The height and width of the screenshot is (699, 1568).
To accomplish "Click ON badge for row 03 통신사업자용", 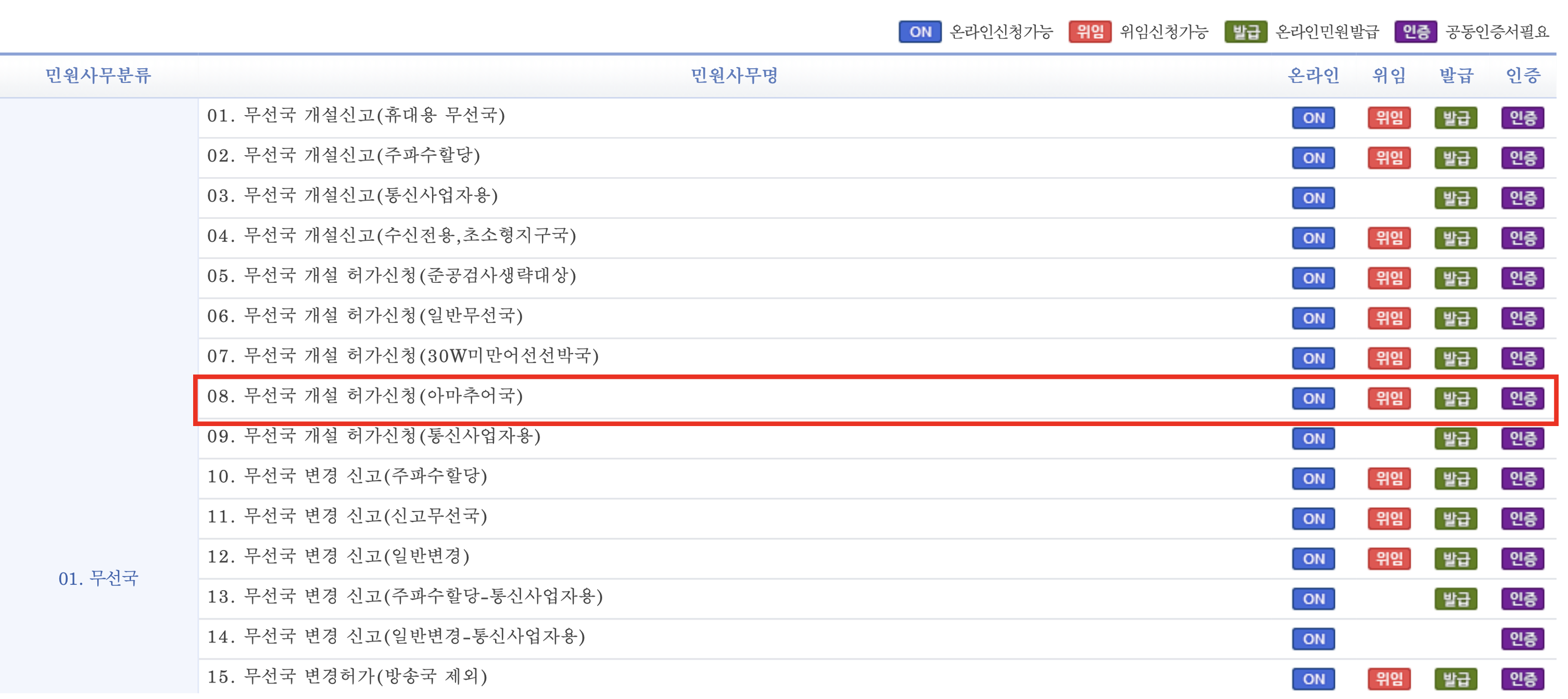I will point(1313,198).
